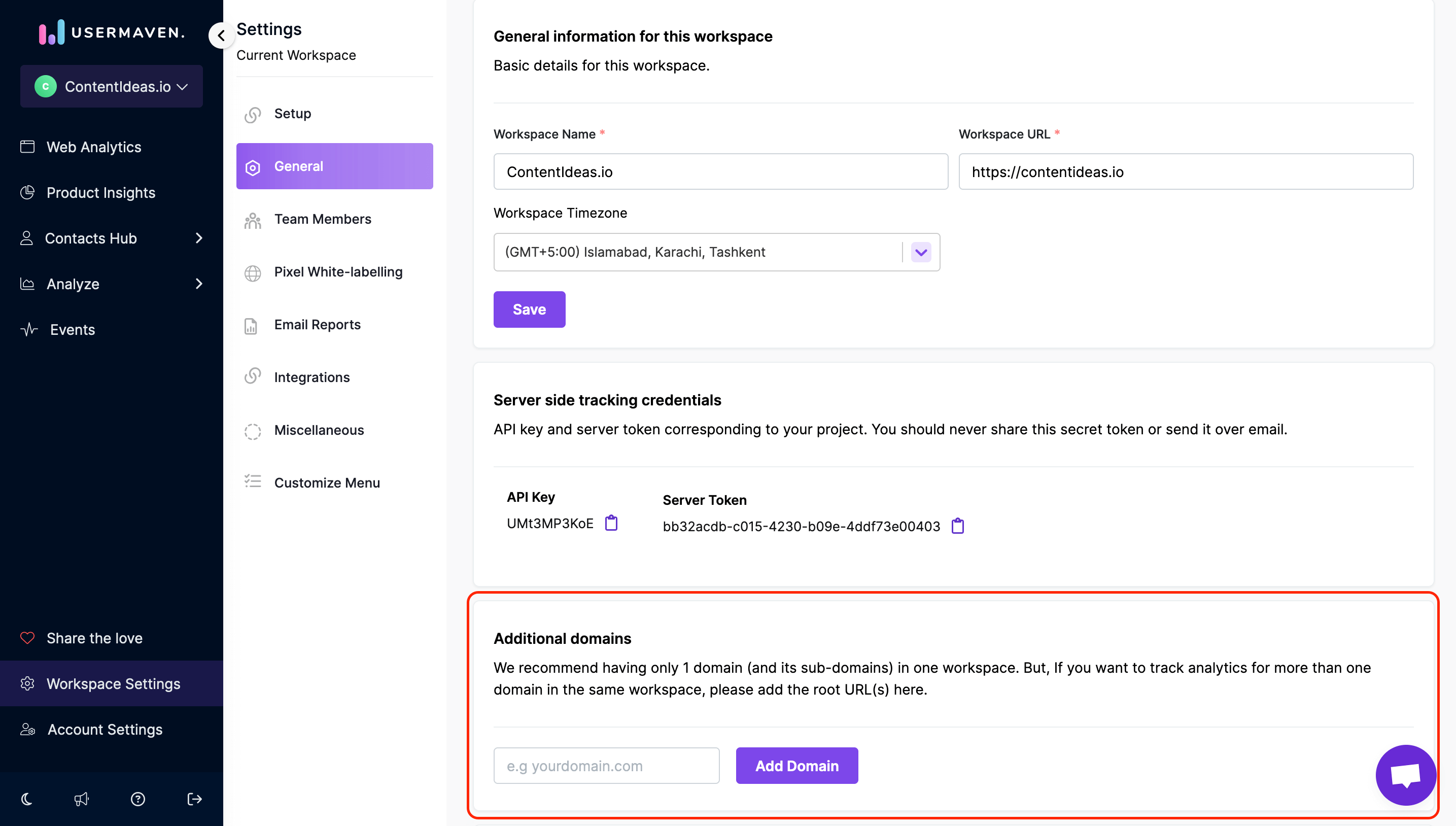Screen dimensions: 1456x826
Task: Toggle dark mode with the moon icon
Action: pyautogui.click(x=26, y=799)
